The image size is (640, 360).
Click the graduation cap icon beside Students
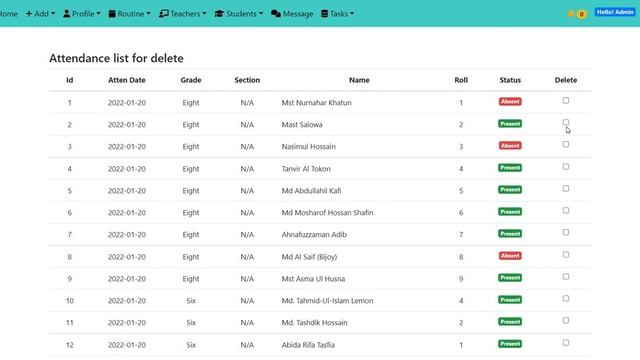tap(219, 13)
